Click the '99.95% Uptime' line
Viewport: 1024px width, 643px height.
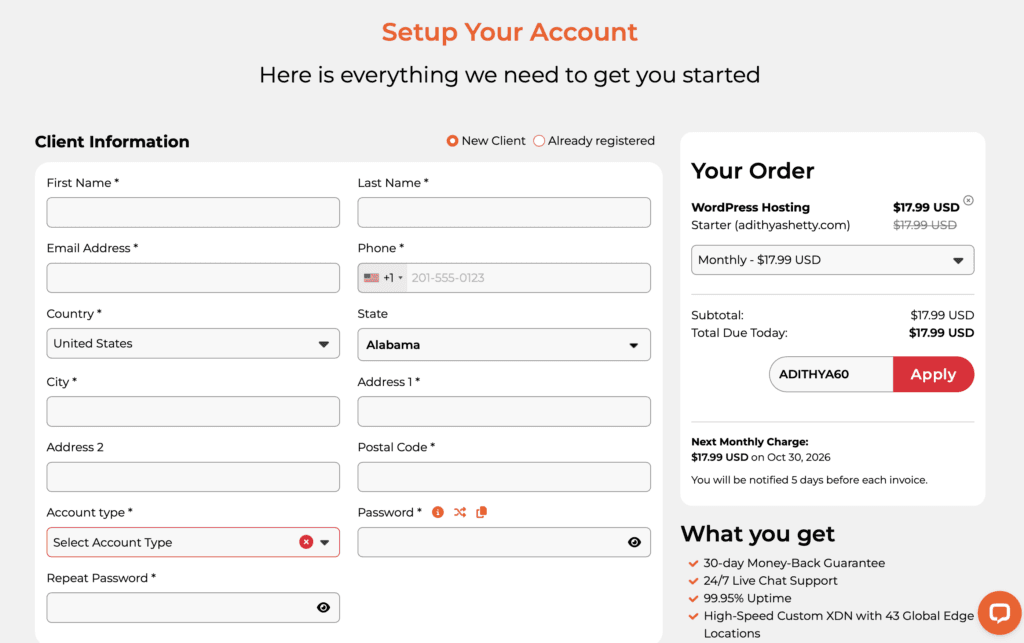[747, 598]
